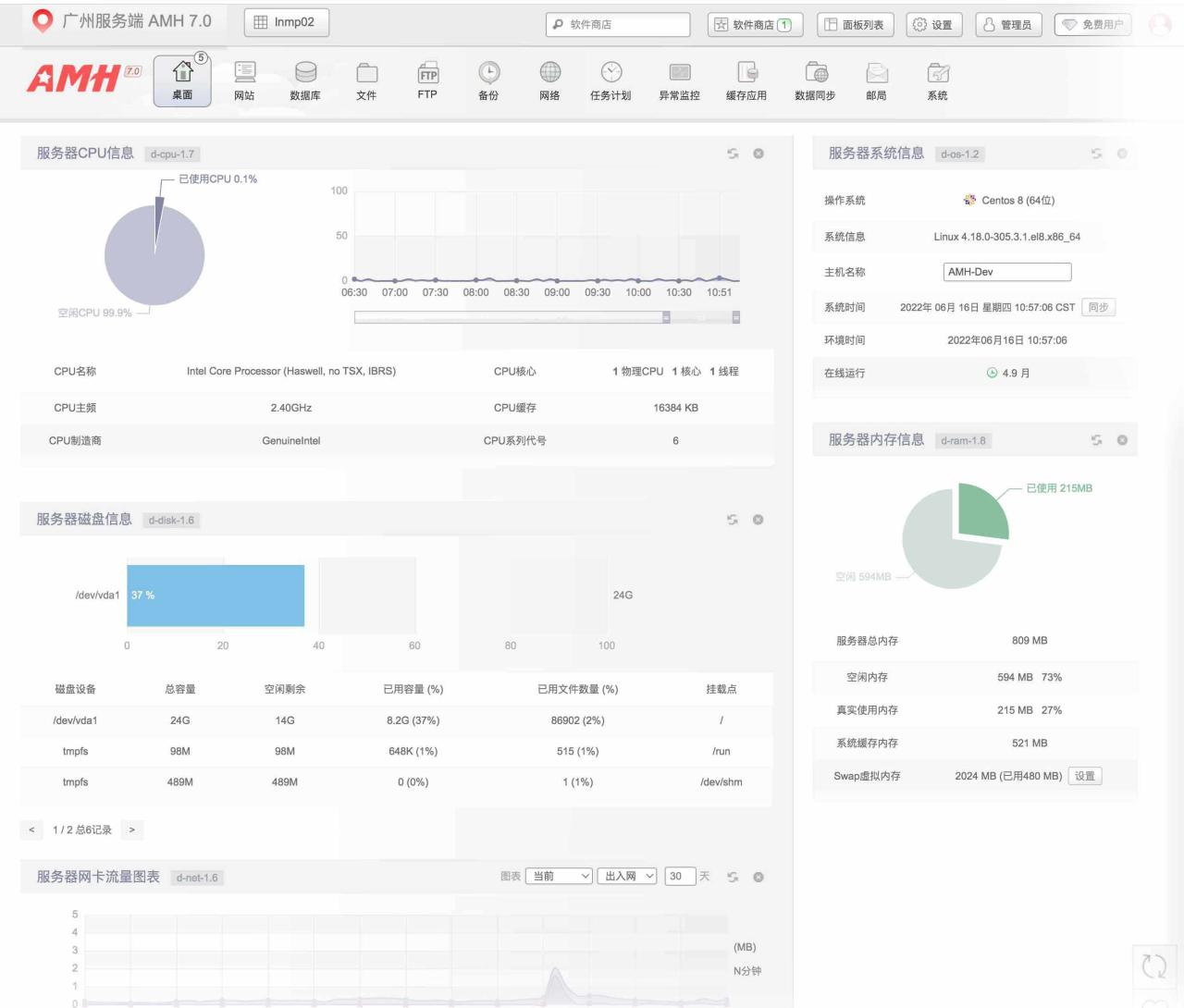
Task: Open the 数据库 database module
Action: click(x=305, y=80)
